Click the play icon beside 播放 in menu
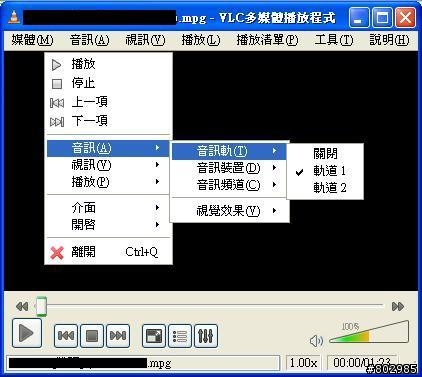This screenshot has height=377, width=422. 57,65
